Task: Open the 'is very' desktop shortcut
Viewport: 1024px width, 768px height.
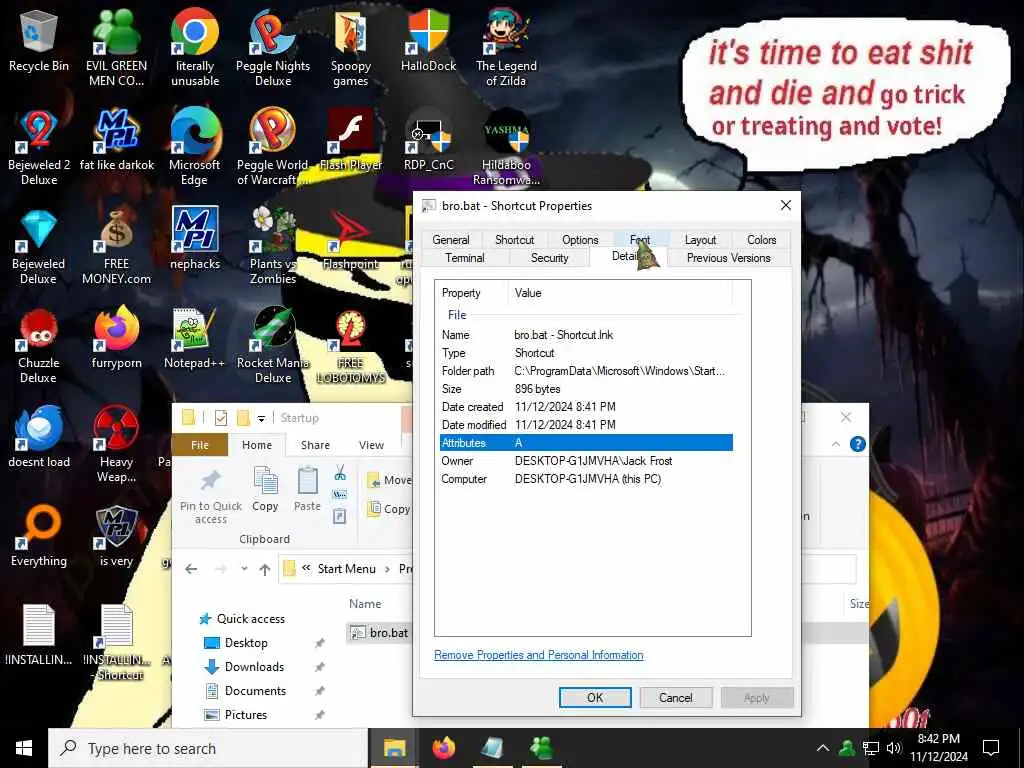Action: pos(116,536)
